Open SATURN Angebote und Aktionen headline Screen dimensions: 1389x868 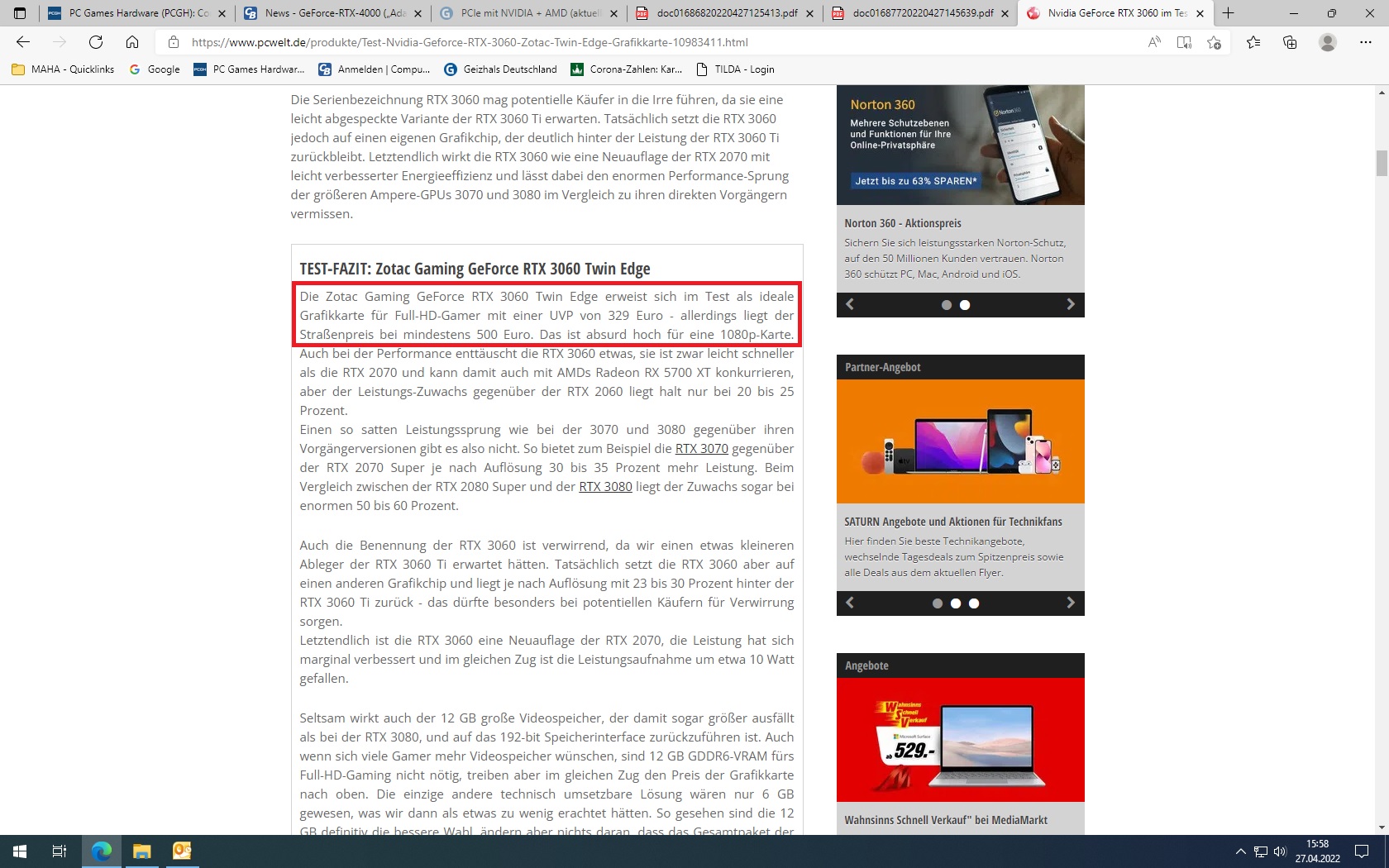[953, 522]
